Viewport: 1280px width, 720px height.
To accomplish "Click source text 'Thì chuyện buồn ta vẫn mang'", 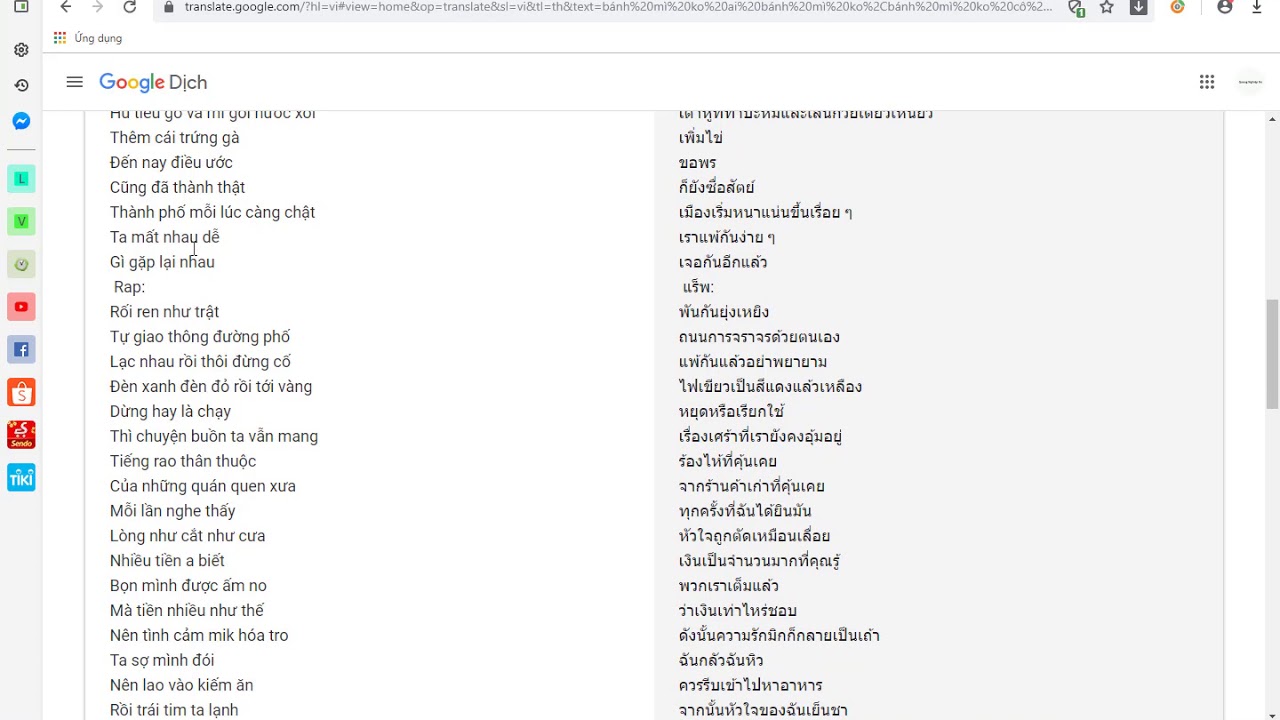I will [214, 436].
